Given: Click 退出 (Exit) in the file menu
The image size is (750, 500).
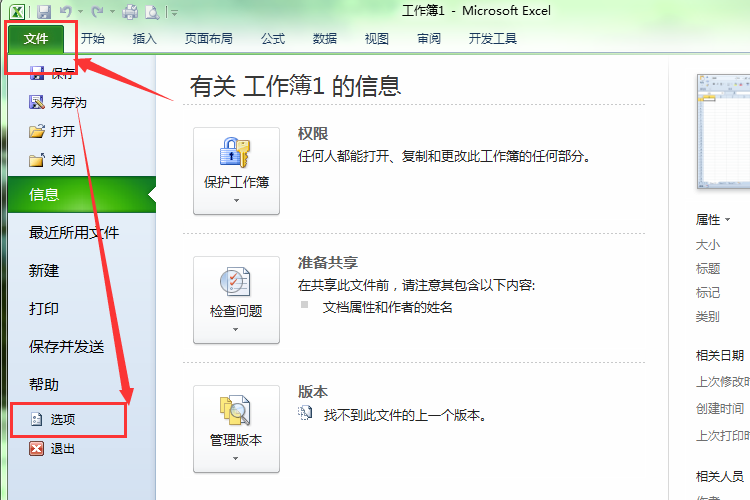Looking at the screenshot, I should pyautogui.click(x=62, y=449).
